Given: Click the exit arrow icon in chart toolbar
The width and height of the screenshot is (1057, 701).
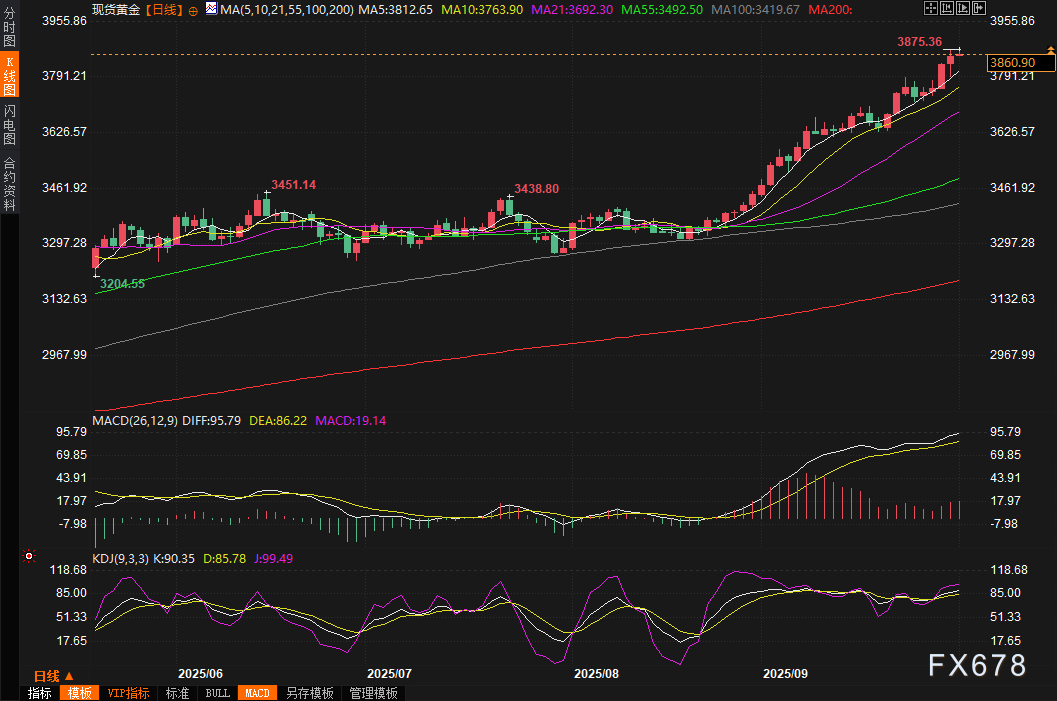Looking at the screenshot, I should tap(977, 8).
